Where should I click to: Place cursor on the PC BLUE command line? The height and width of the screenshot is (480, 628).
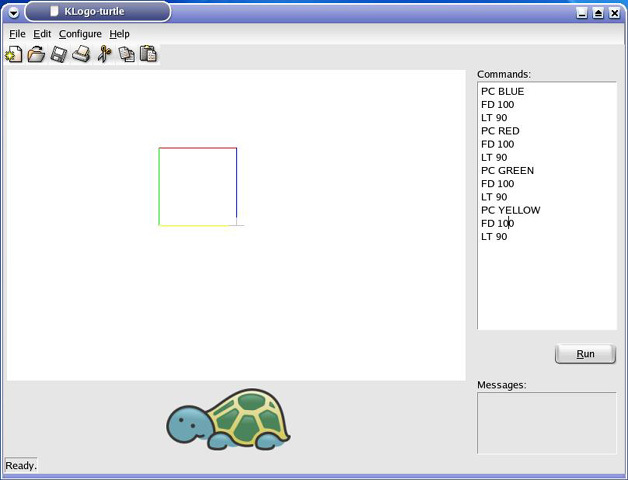point(503,92)
